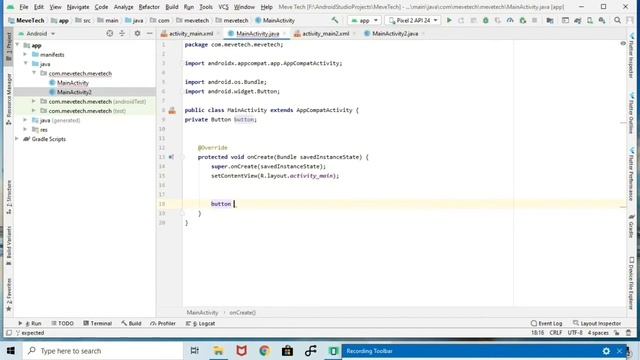The height and width of the screenshot is (360, 640).
Task: Open the Terminal tool window
Action: (x=98, y=323)
